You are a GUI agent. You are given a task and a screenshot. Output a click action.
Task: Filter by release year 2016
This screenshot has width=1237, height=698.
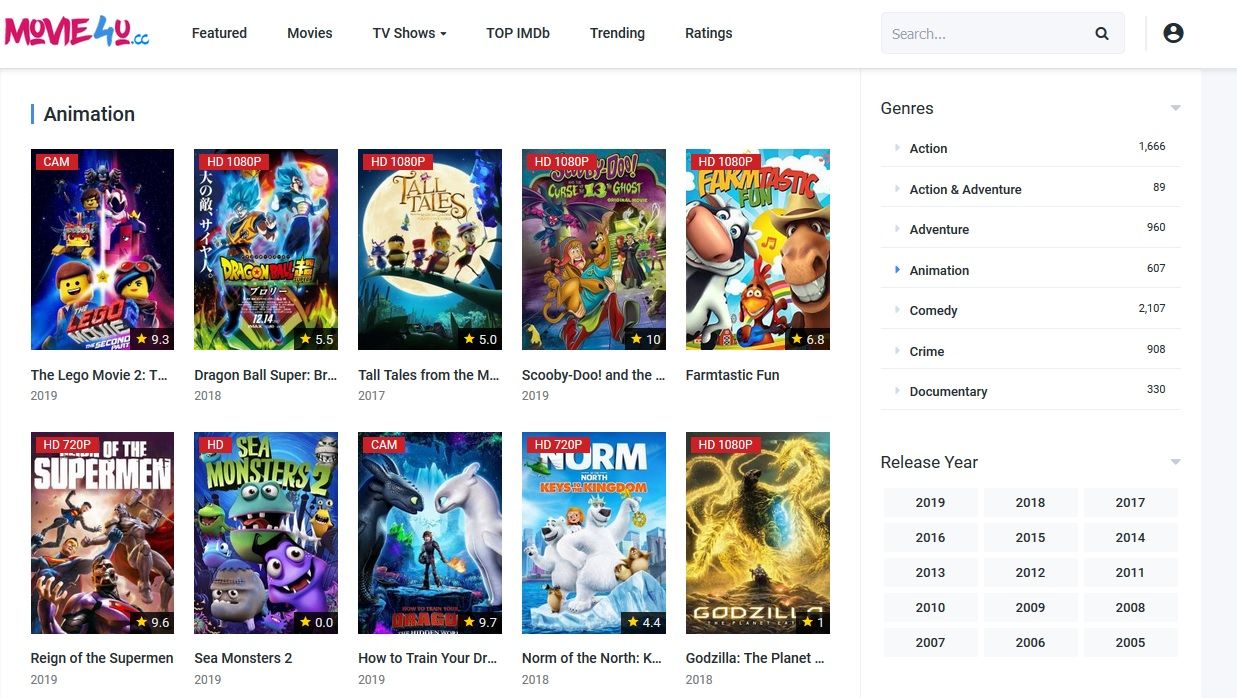pyautogui.click(x=930, y=537)
